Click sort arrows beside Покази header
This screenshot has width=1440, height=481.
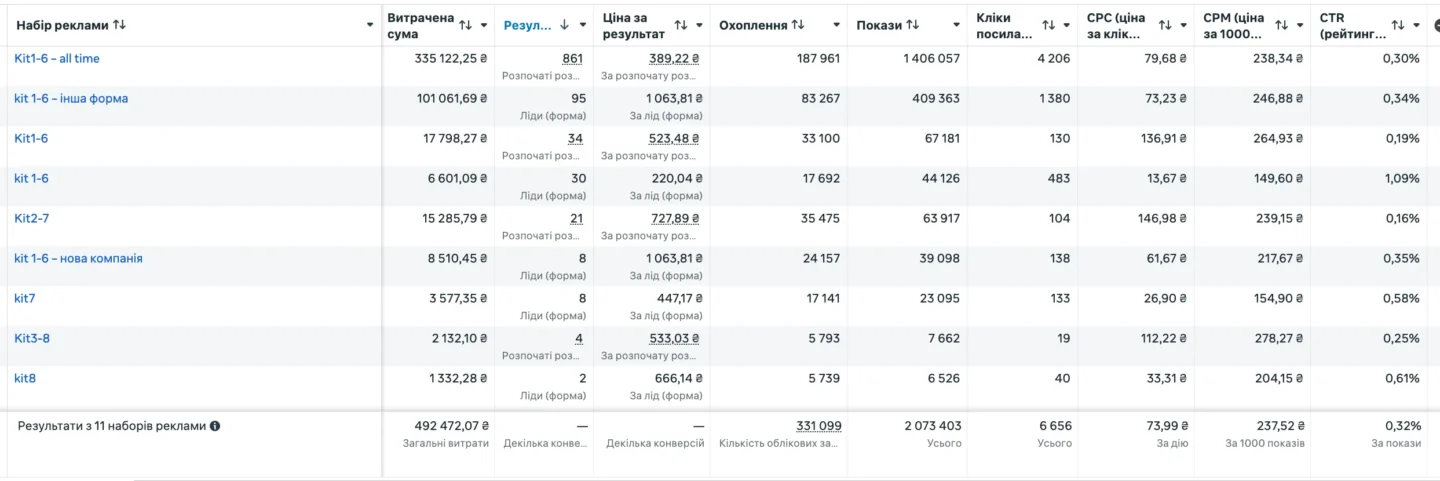click(913, 25)
